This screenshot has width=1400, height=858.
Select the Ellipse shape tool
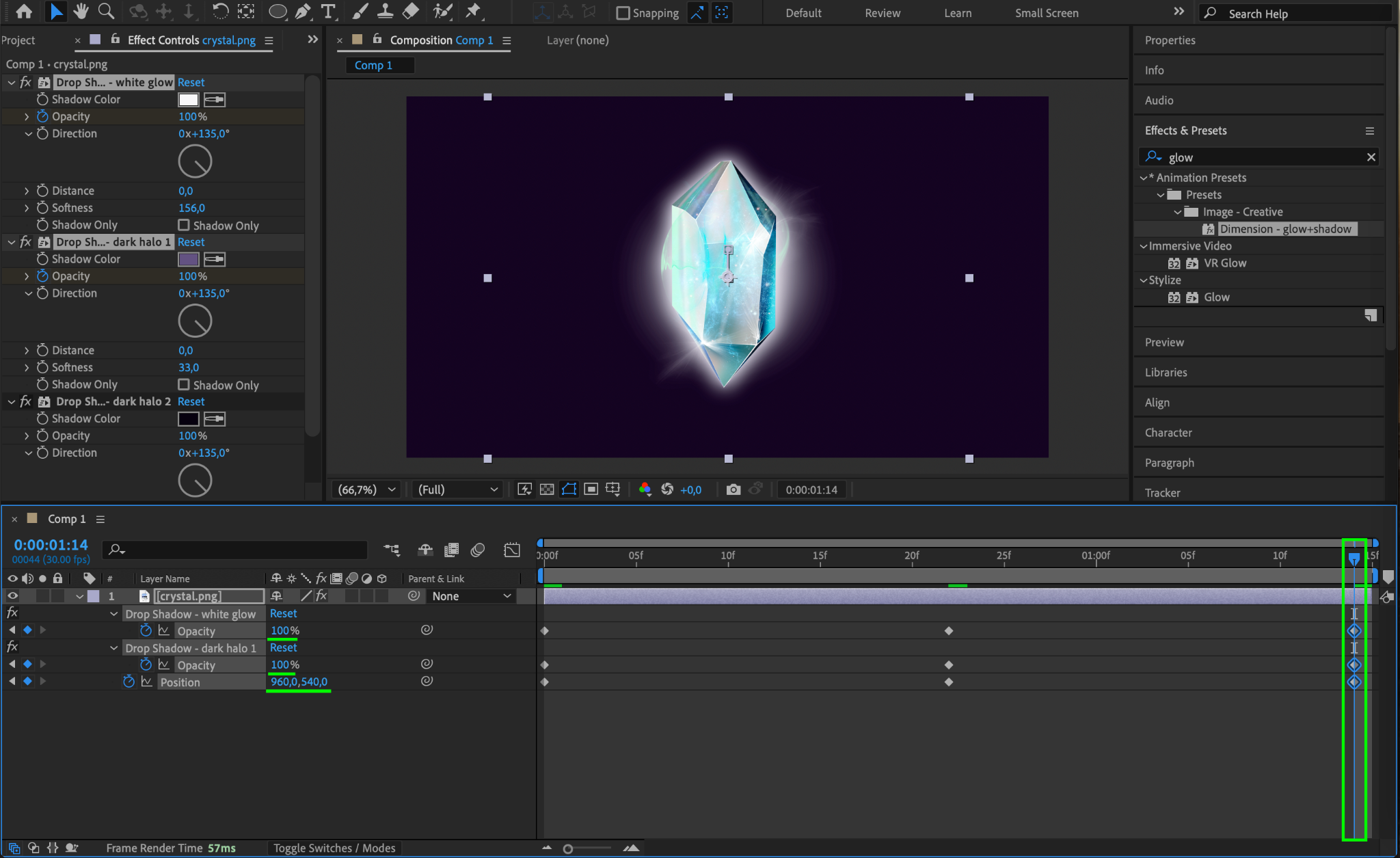click(278, 11)
